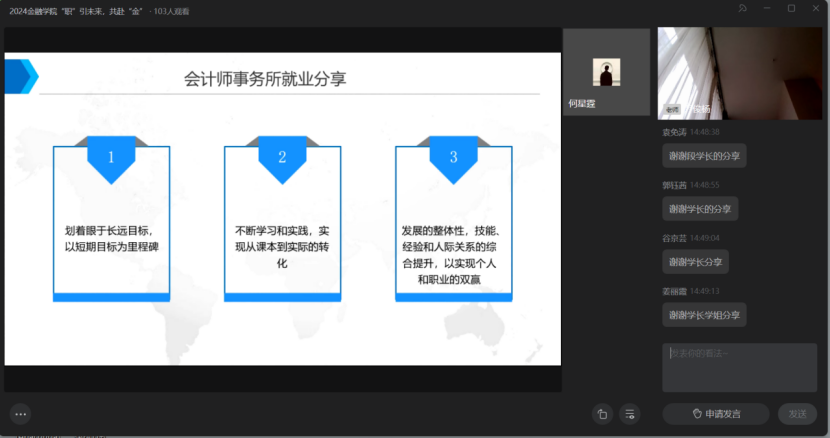This screenshot has width=830, height=438.
Task: Click the hand icon on 申请发言 button
Action: 697,414
